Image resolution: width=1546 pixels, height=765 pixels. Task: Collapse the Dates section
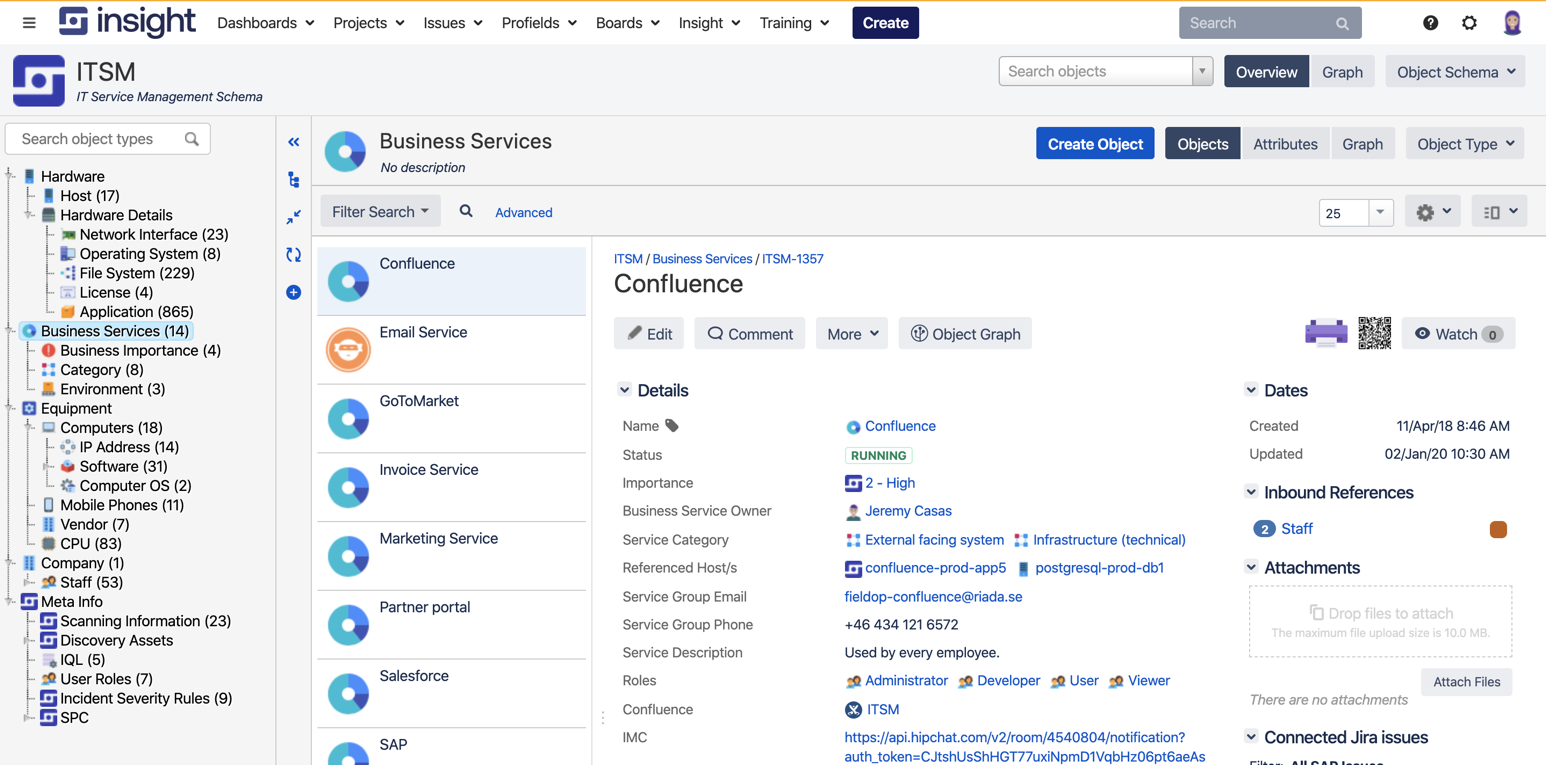pyautogui.click(x=1251, y=390)
